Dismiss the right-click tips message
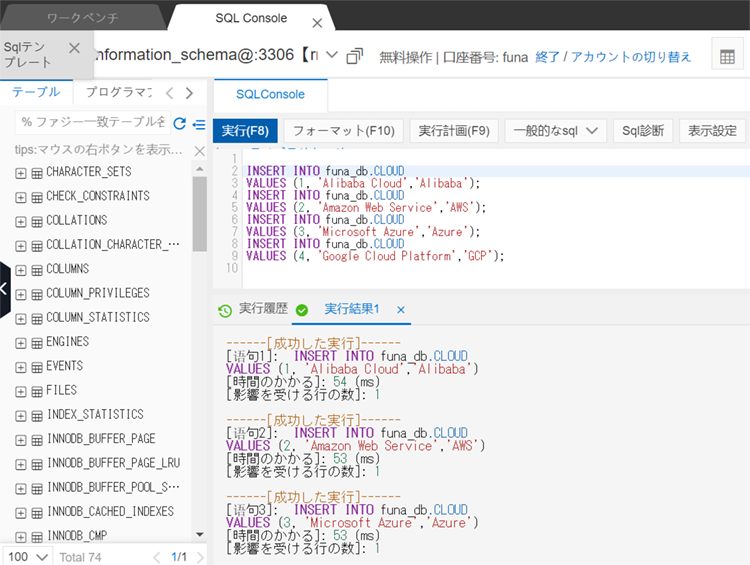750x565 pixels. [x=199, y=151]
